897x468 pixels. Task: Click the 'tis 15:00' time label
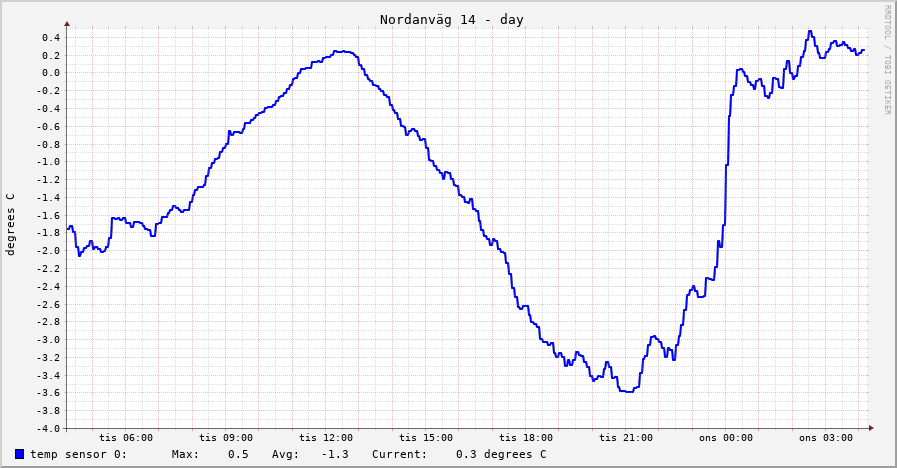coord(426,438)
